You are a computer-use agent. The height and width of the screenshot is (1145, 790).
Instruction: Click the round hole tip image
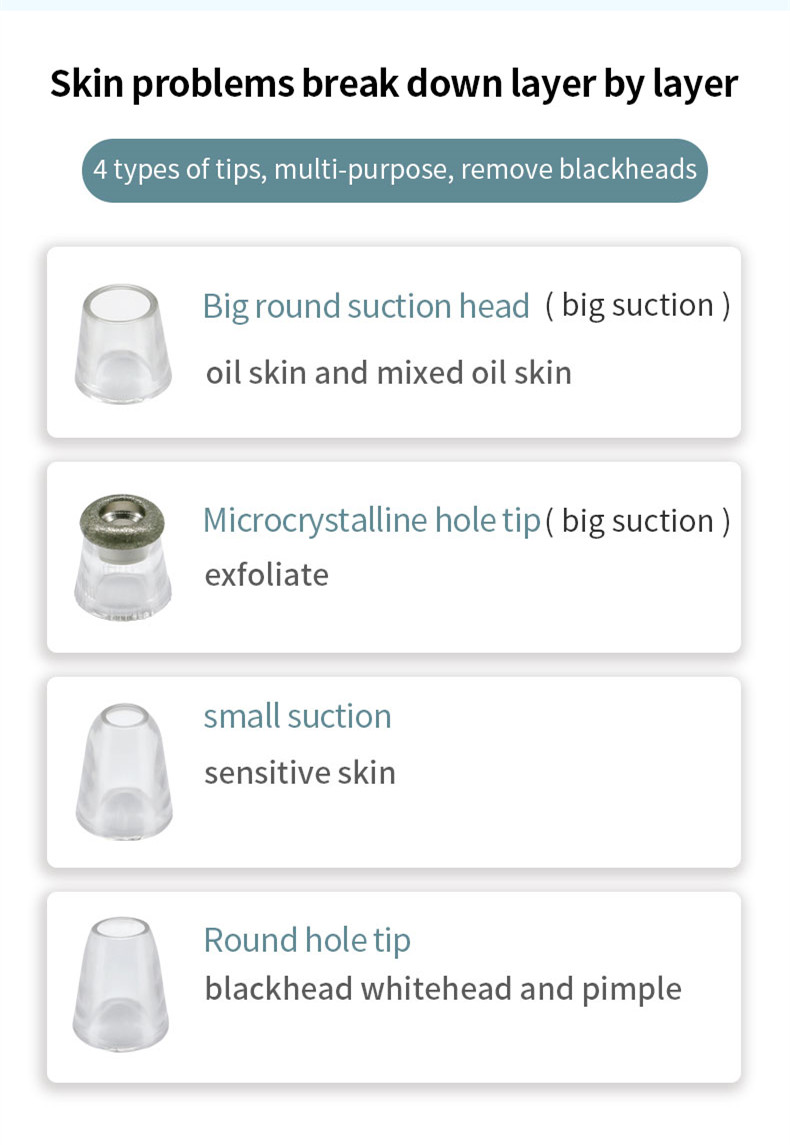coord(120,984)
